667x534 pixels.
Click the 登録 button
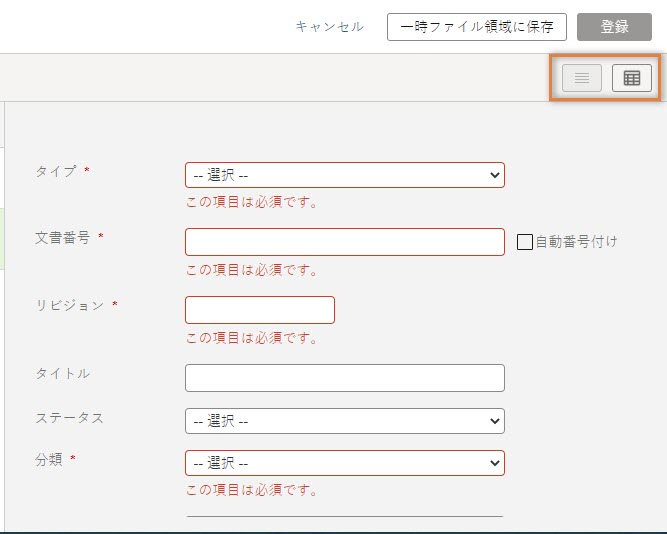click(614, 27)
